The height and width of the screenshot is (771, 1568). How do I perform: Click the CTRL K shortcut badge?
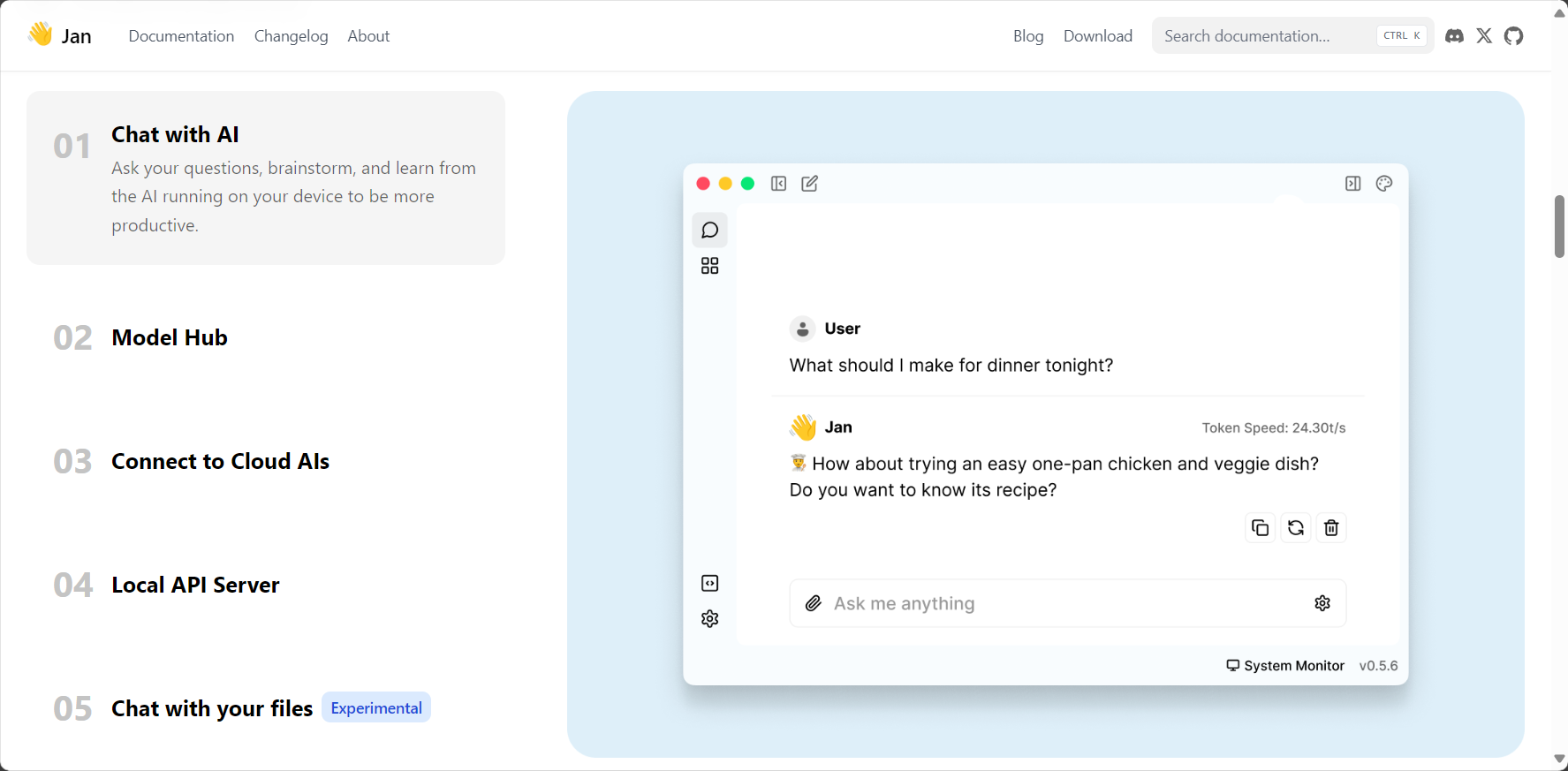[x=1402, y=36]
